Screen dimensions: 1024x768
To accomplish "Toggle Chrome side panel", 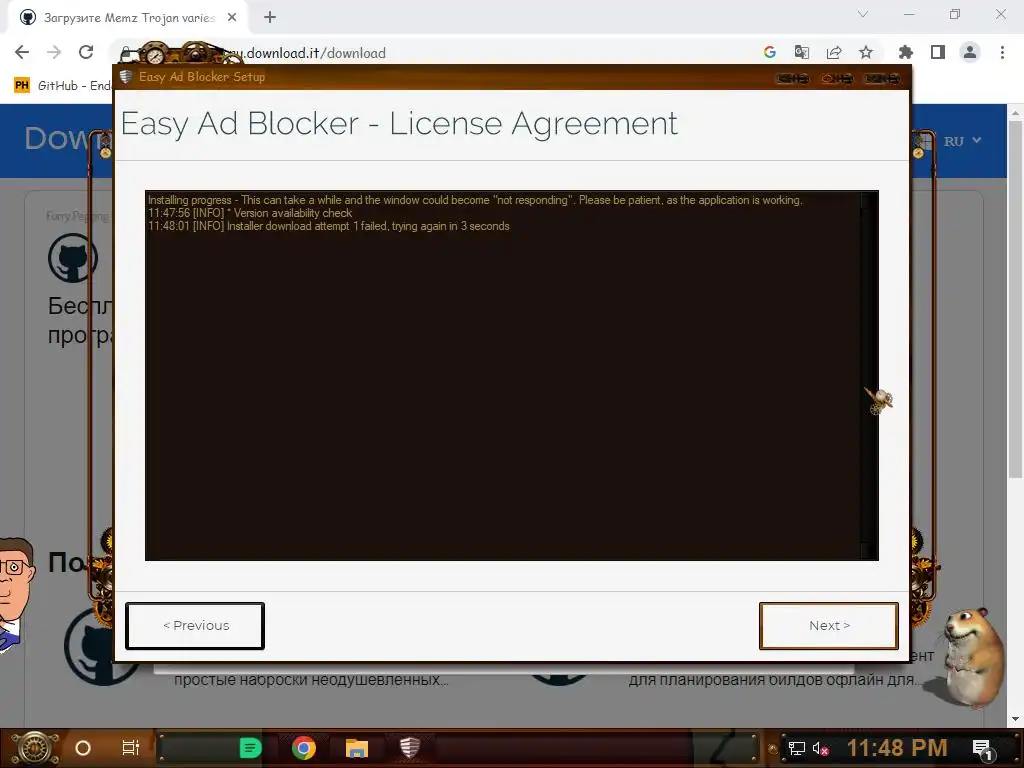I will pos(938,52).
